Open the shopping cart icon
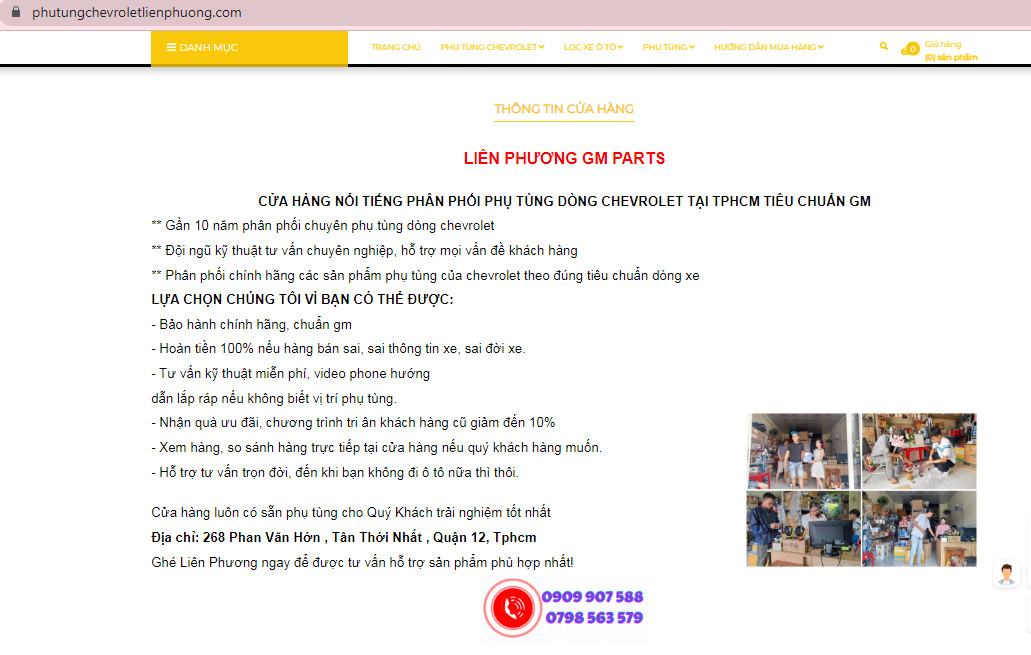The image size is (1031, 655). pos(910,48)
